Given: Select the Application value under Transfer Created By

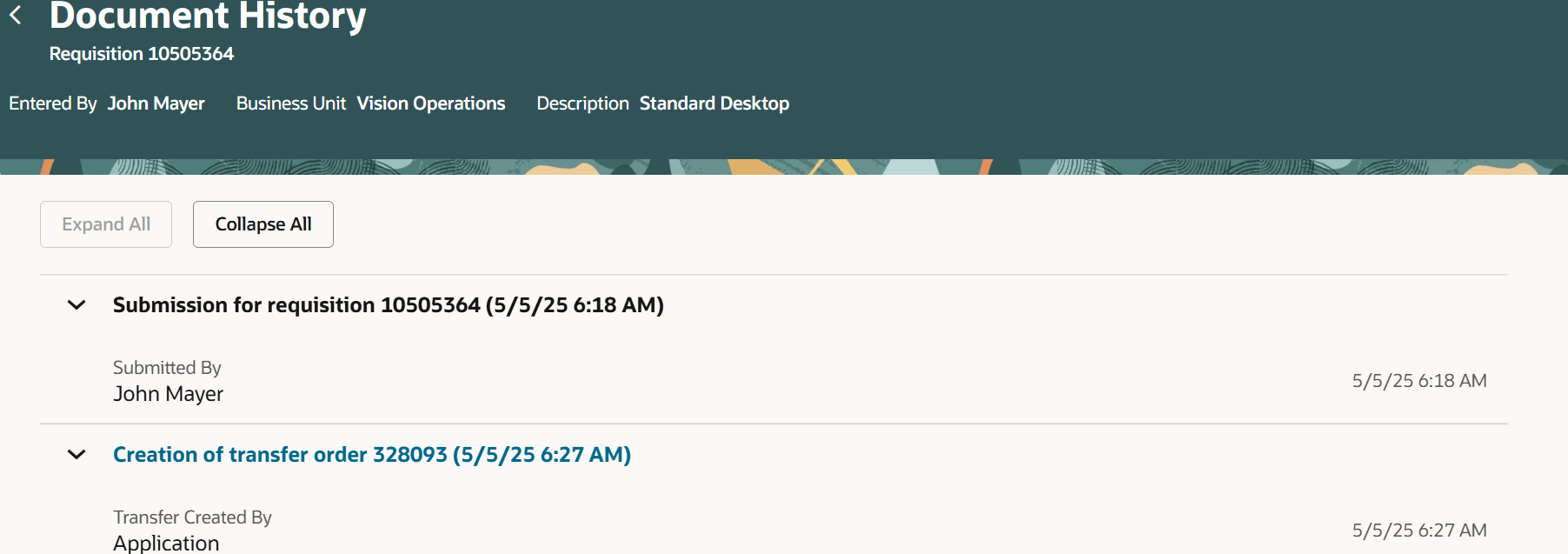Looking at the screenshot, I should 166,543.
